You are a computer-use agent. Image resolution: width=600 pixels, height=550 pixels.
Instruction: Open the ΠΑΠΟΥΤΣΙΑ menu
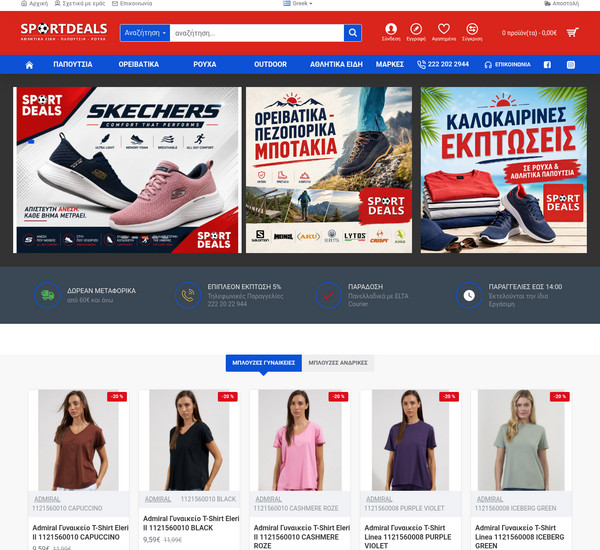pyautogui.click(x=73, y=64)
